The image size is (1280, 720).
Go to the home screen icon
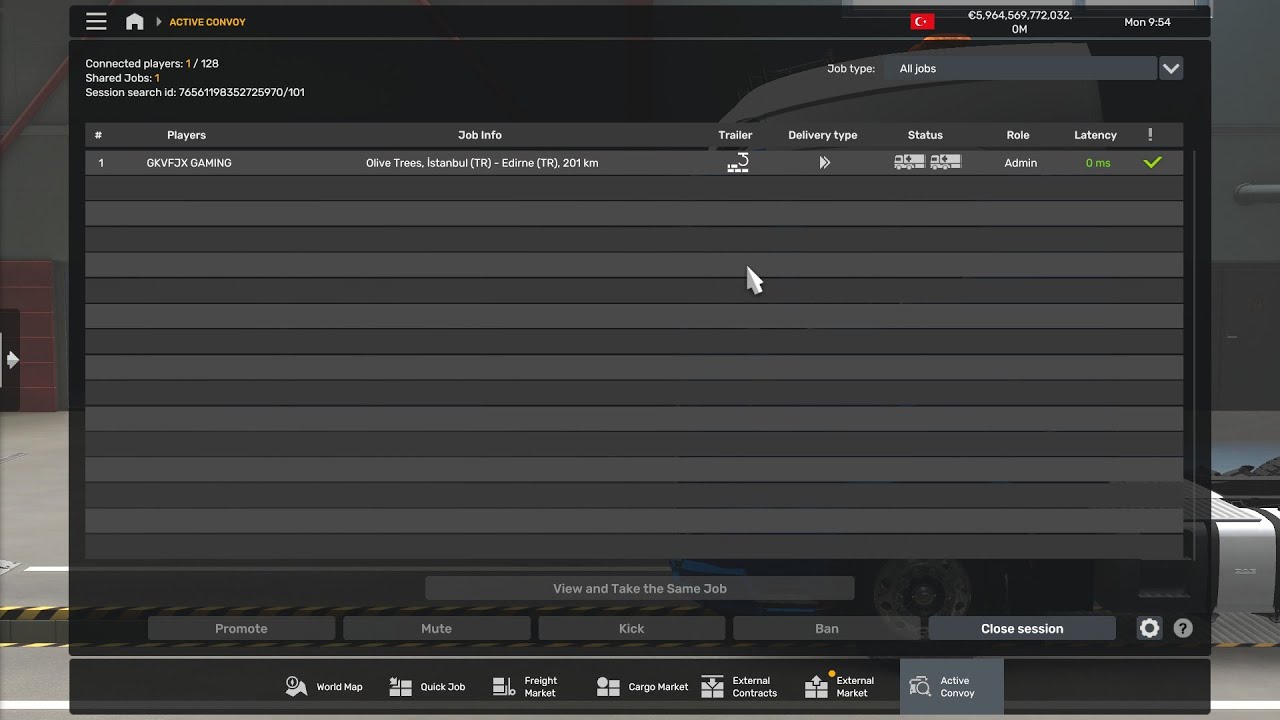pyautogui.click(x=134, y=21)
